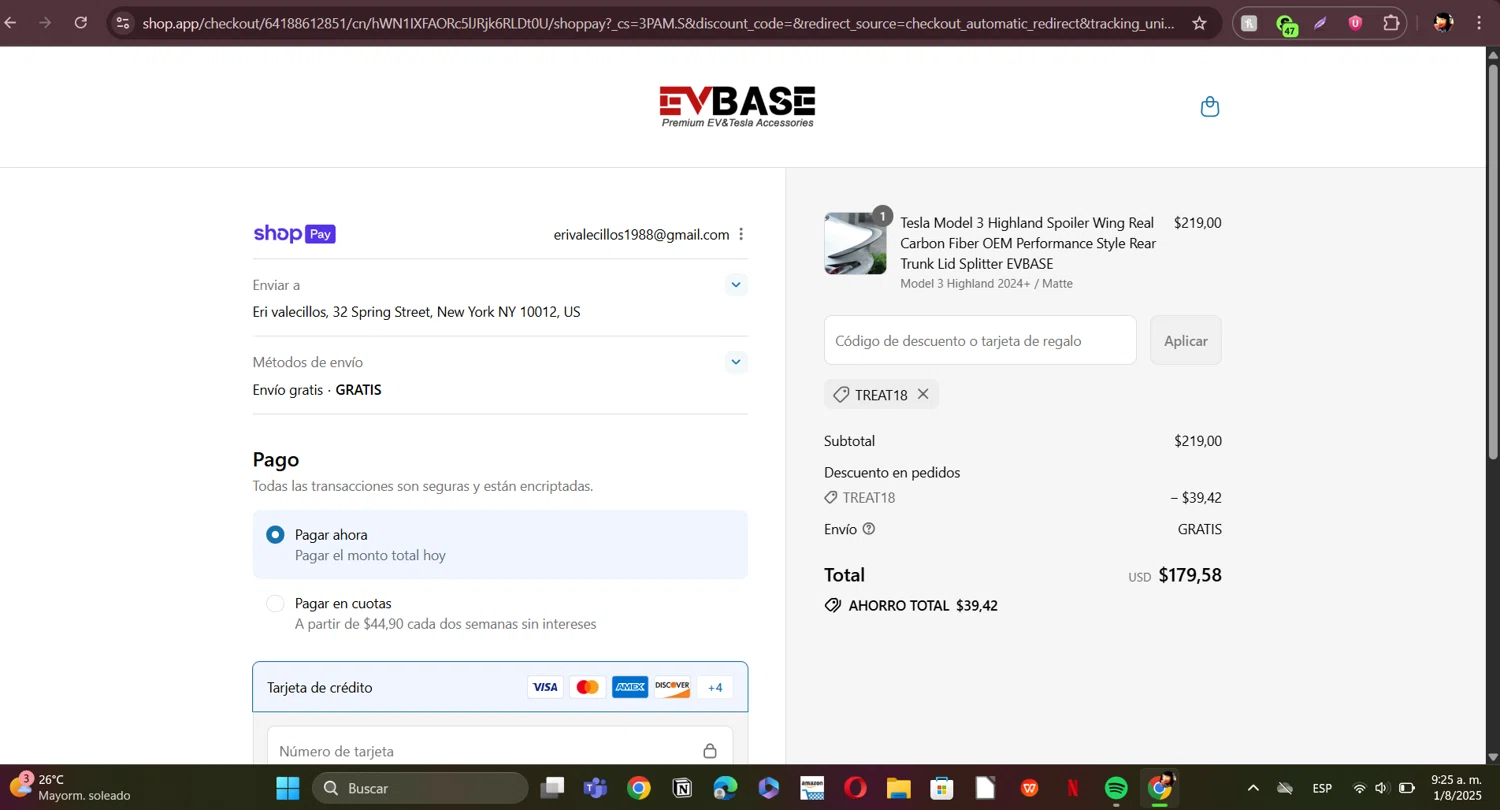Viewport: 1500px width, 810px height.
Task: Click the discount code or gift card field
Action: [980, 340]
